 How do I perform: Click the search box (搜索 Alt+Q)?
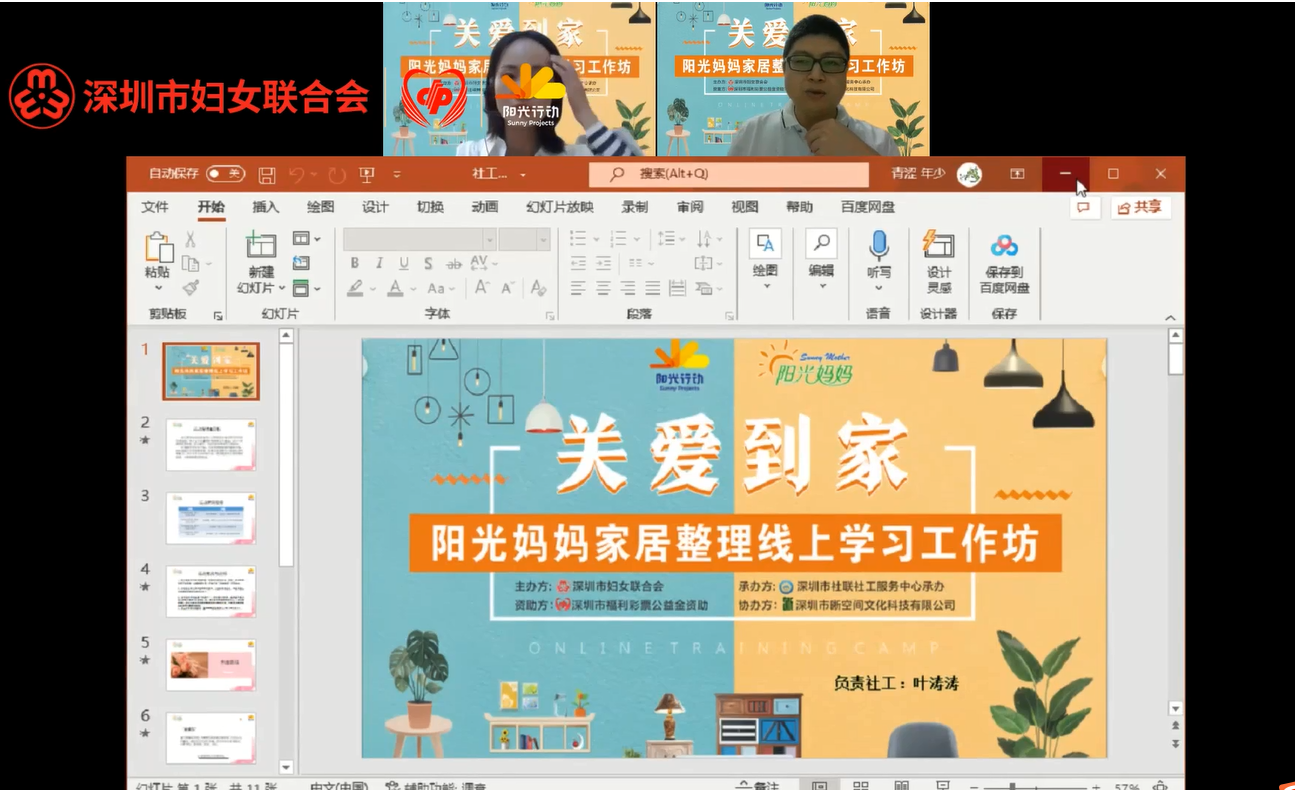[x=728, y=174]
